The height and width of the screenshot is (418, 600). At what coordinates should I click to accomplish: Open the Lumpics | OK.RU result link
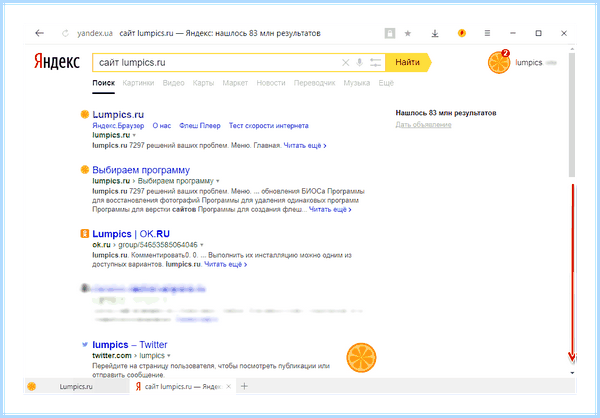tap(131, 234)
